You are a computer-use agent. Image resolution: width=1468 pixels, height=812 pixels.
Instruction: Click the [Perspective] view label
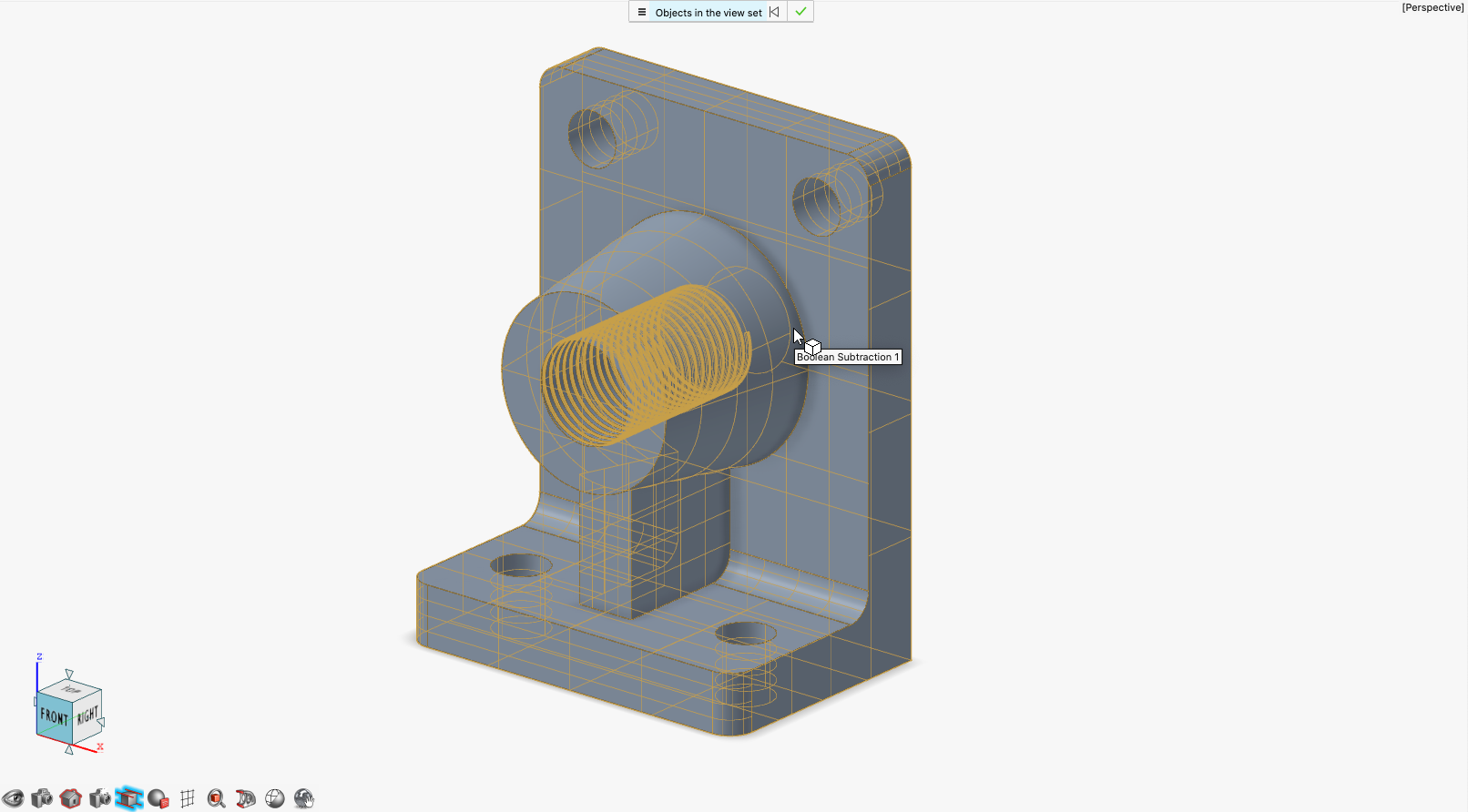click(x=1432, y=7)
